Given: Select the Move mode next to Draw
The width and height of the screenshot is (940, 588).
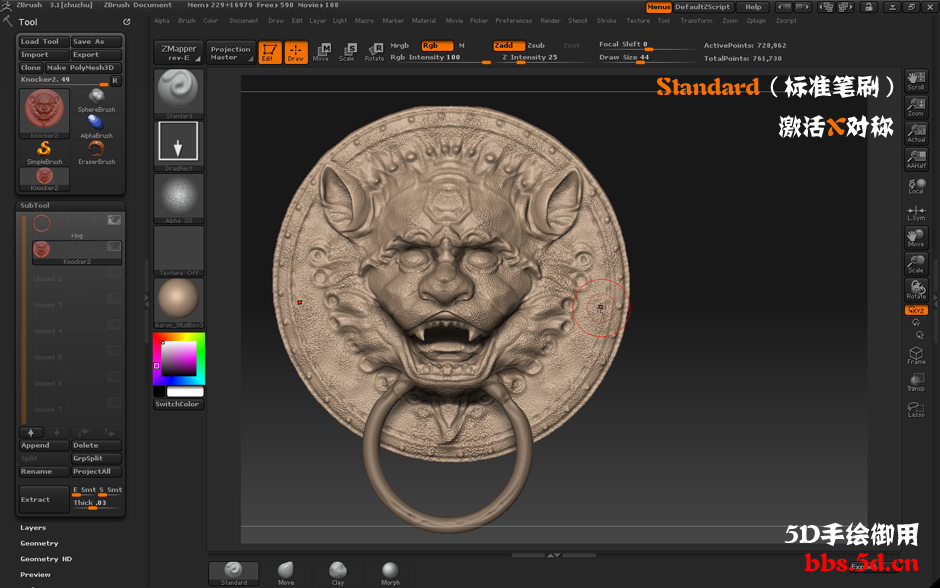Looking at the screenshot, I should coord(321,52).
